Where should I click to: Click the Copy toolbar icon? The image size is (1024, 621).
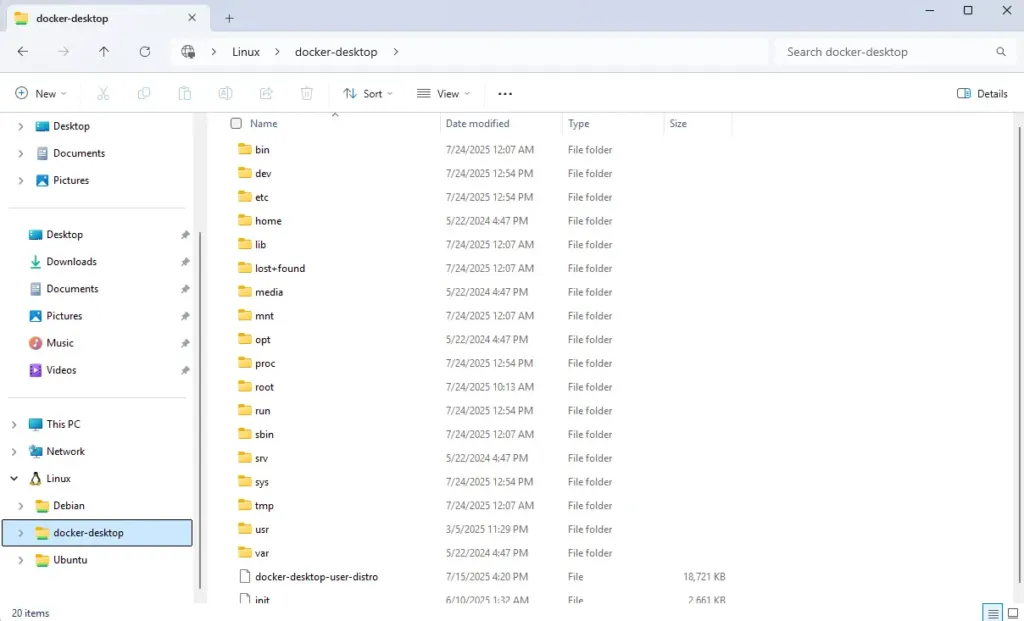point(144,93)
